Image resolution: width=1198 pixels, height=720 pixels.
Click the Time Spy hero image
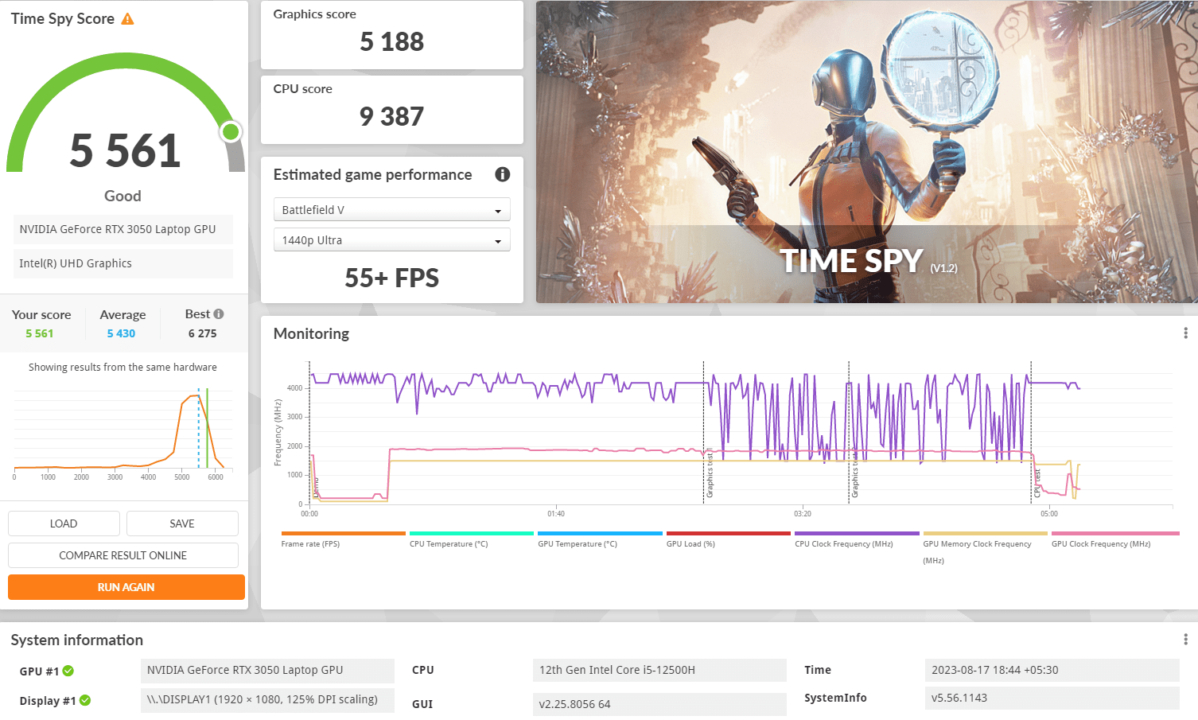tap(866, 151)
